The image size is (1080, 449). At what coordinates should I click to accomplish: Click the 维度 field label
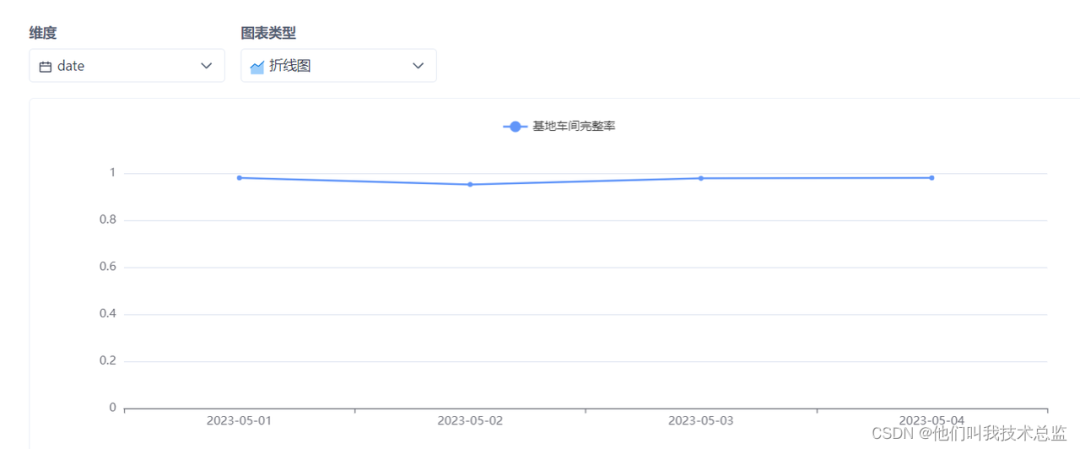43,33
